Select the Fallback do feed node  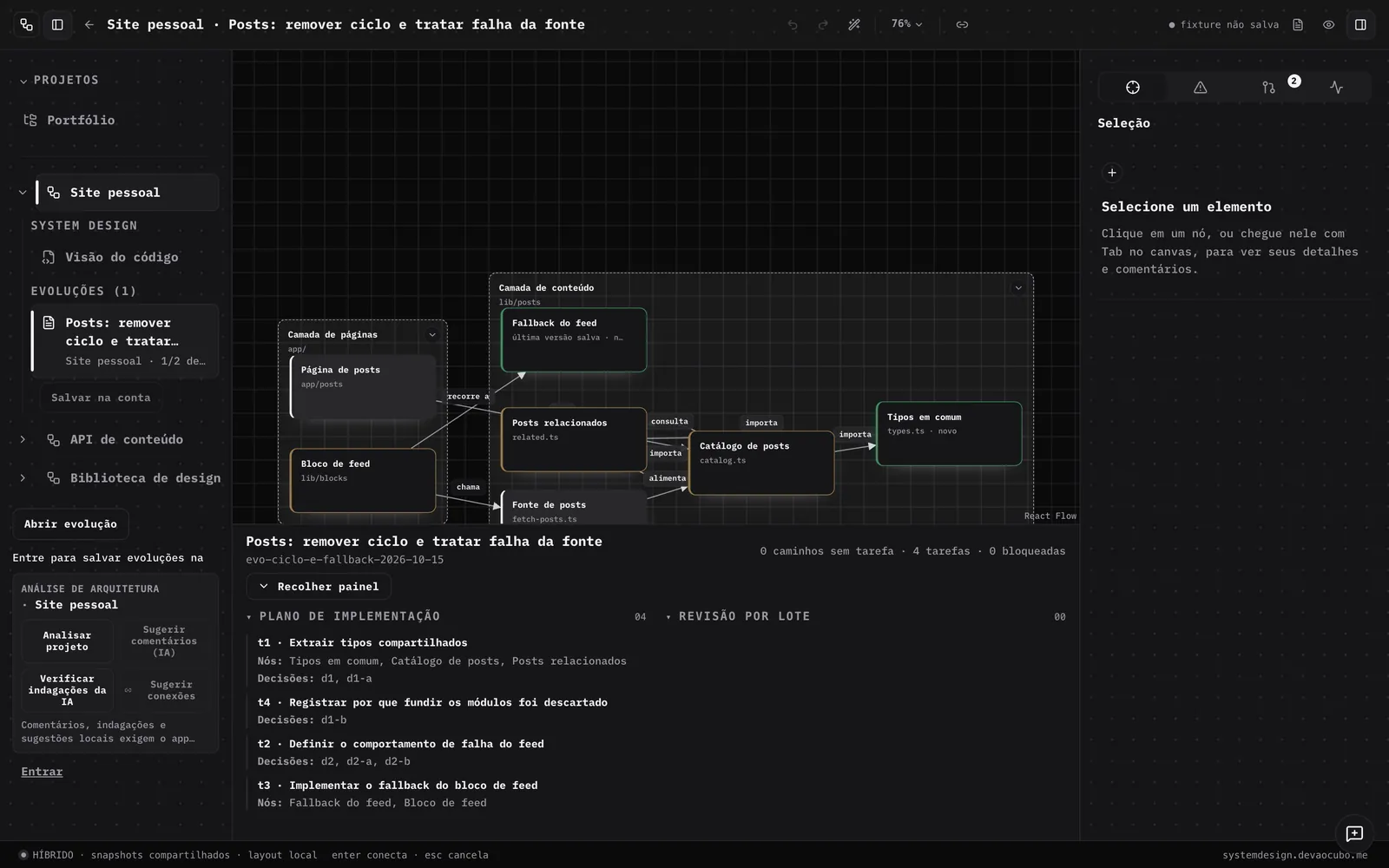pos(574,339)
